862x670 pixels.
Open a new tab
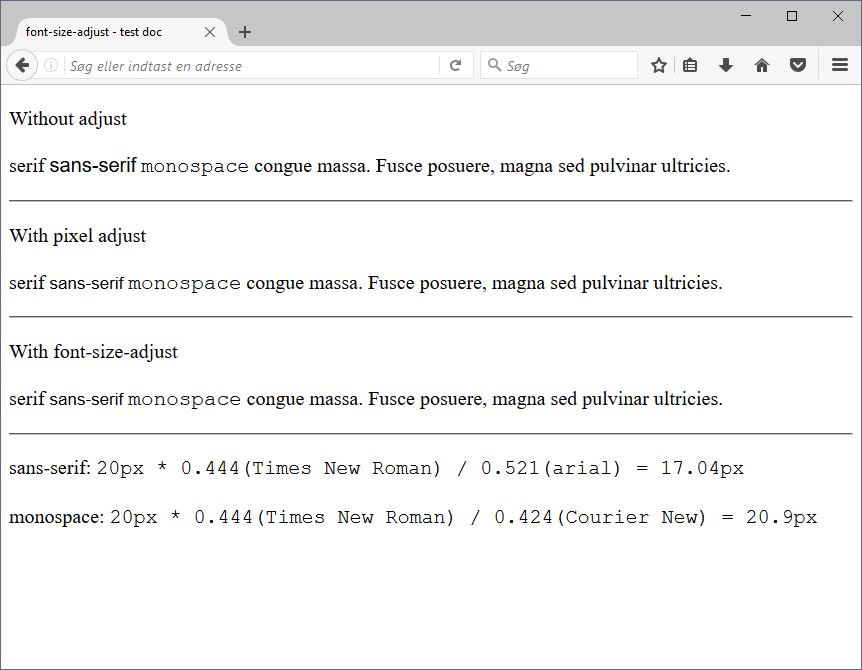click(x=245, y=32)
